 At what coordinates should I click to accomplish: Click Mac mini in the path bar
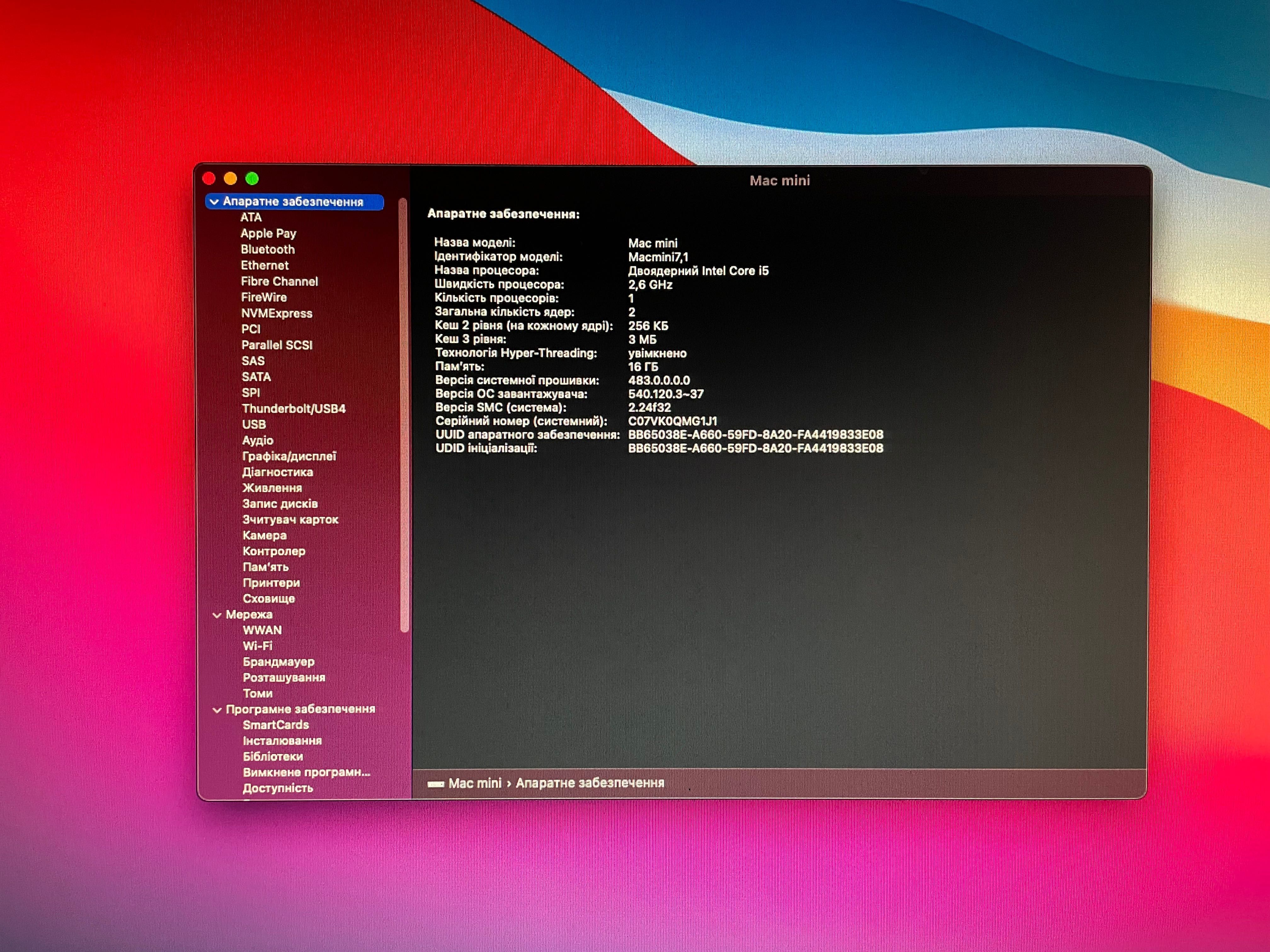475,783
